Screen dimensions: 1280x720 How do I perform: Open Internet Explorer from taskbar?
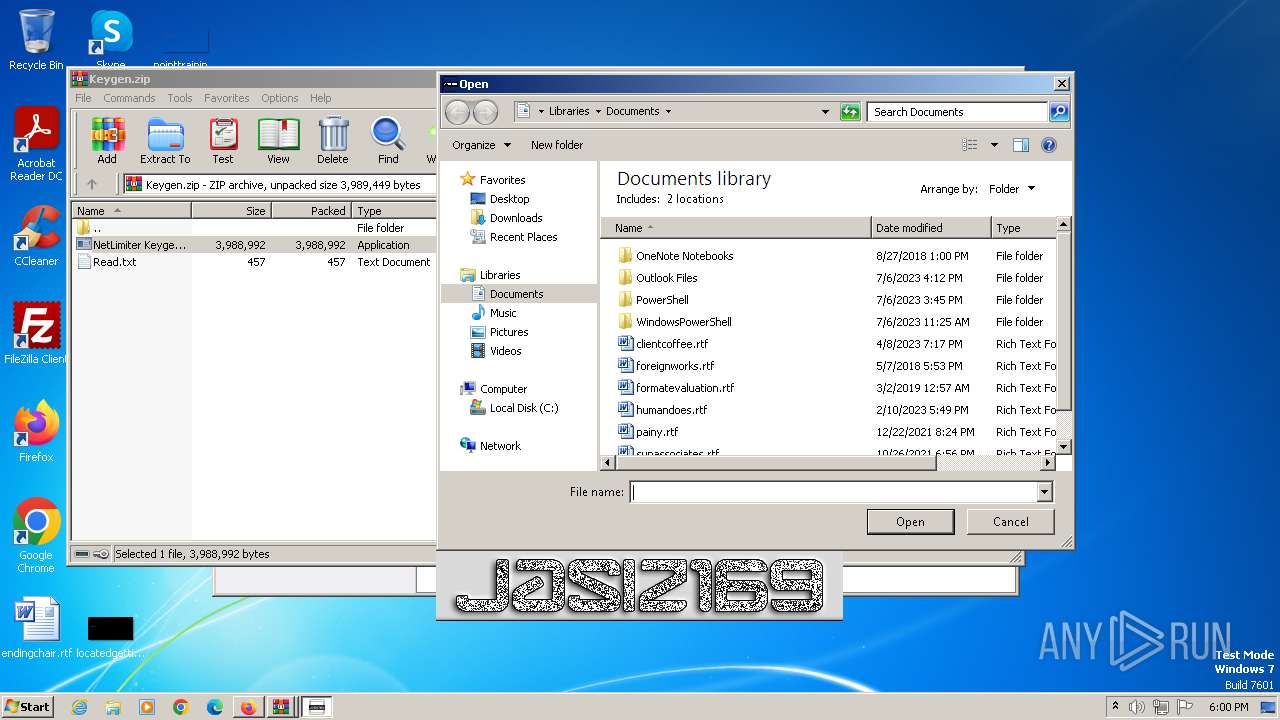(79, 707)
